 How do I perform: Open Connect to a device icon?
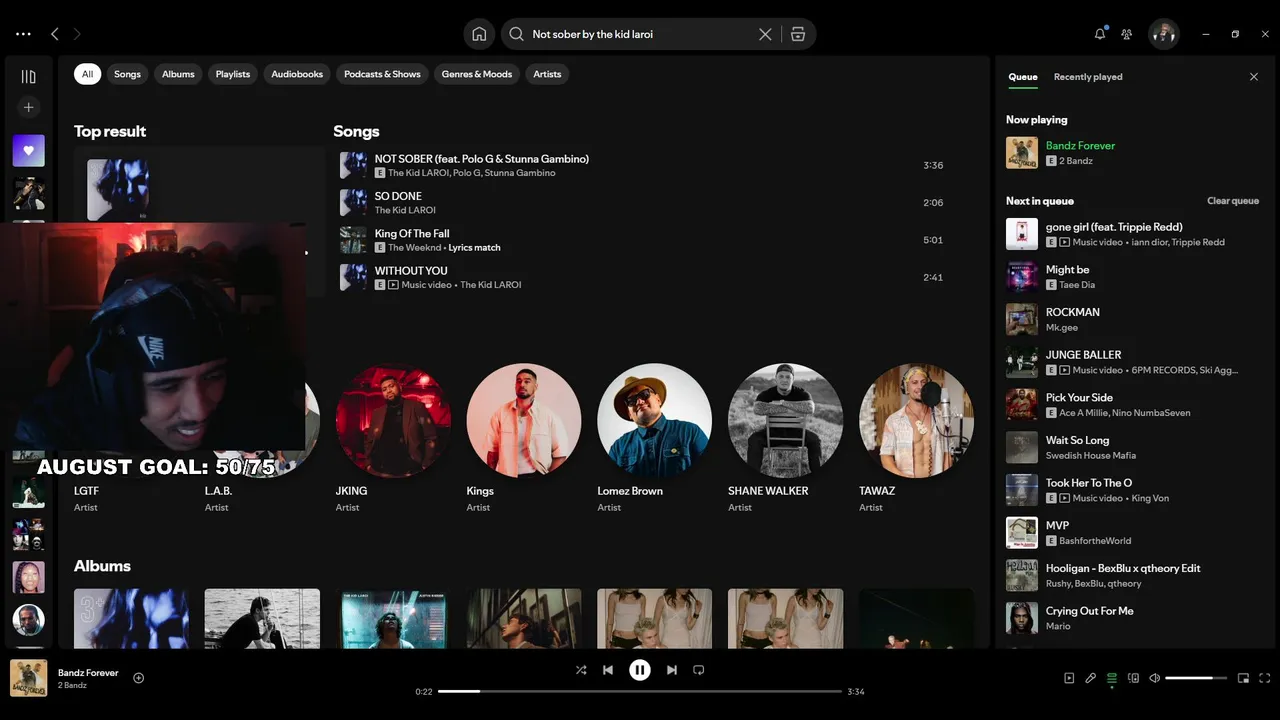pyautogui.click(x=1133, y=678)
